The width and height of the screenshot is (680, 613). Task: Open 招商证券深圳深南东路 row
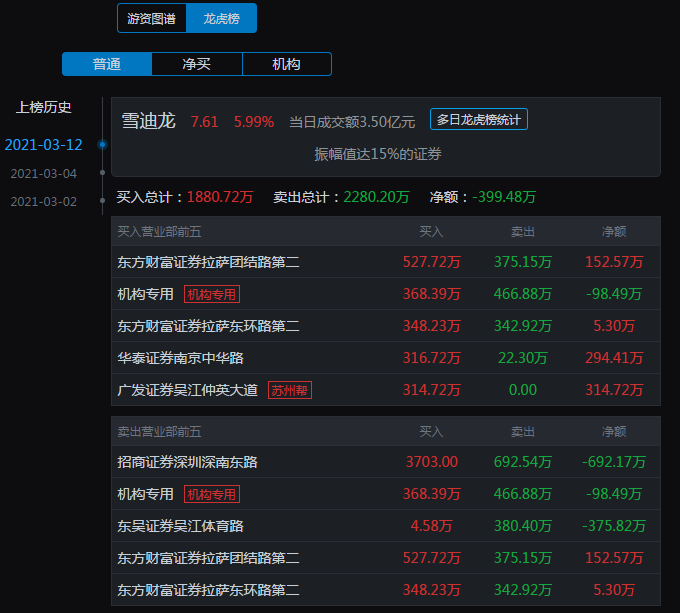(386, 462)
